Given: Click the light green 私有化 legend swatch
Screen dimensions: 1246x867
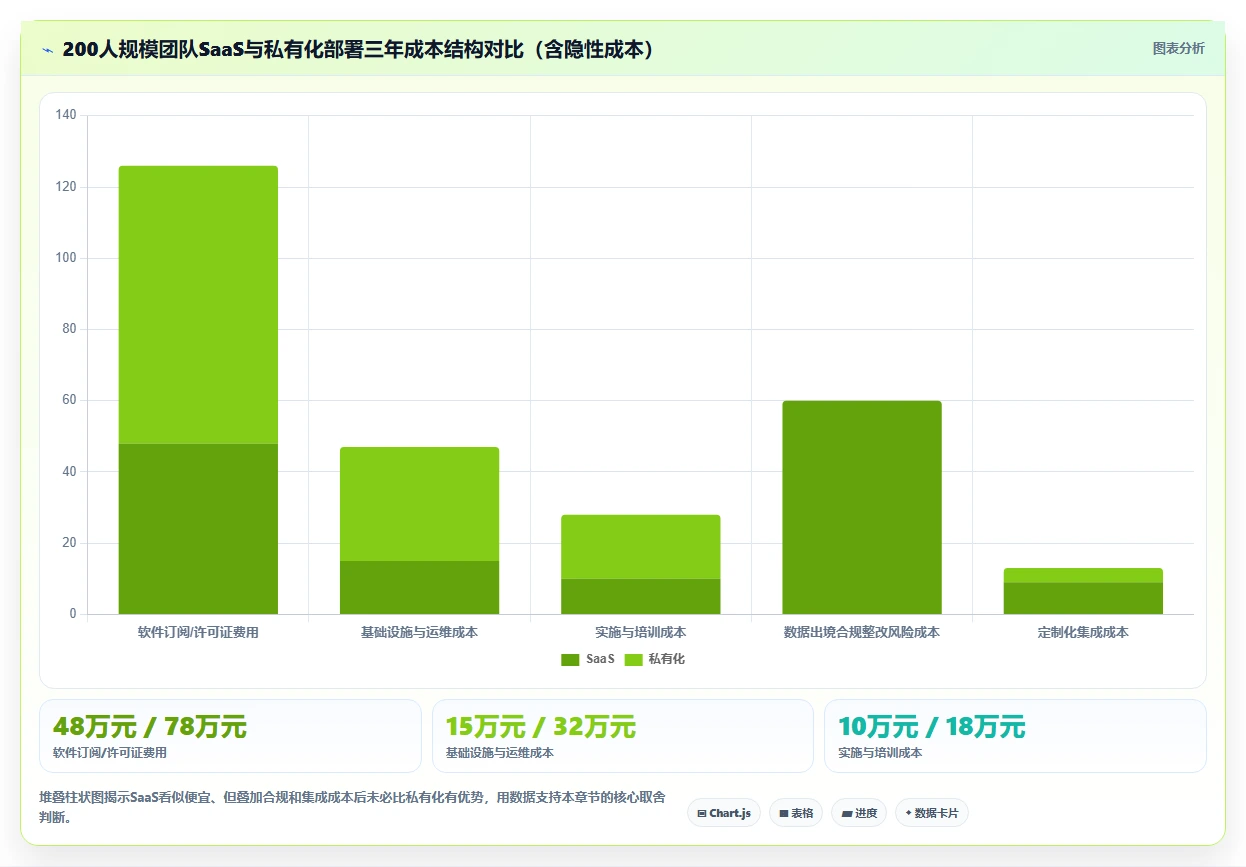Looking at the screenshot, I should (x=633, y=659).
